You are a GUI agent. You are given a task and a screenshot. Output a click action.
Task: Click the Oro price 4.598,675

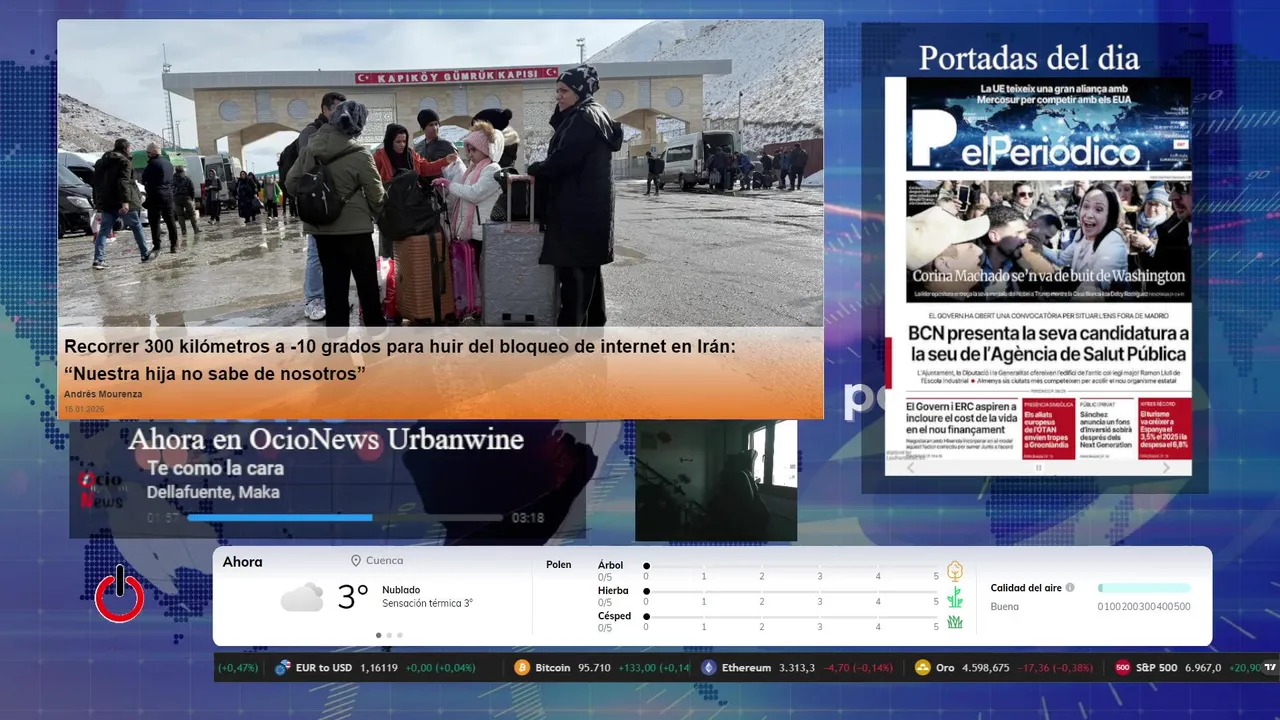986,667
